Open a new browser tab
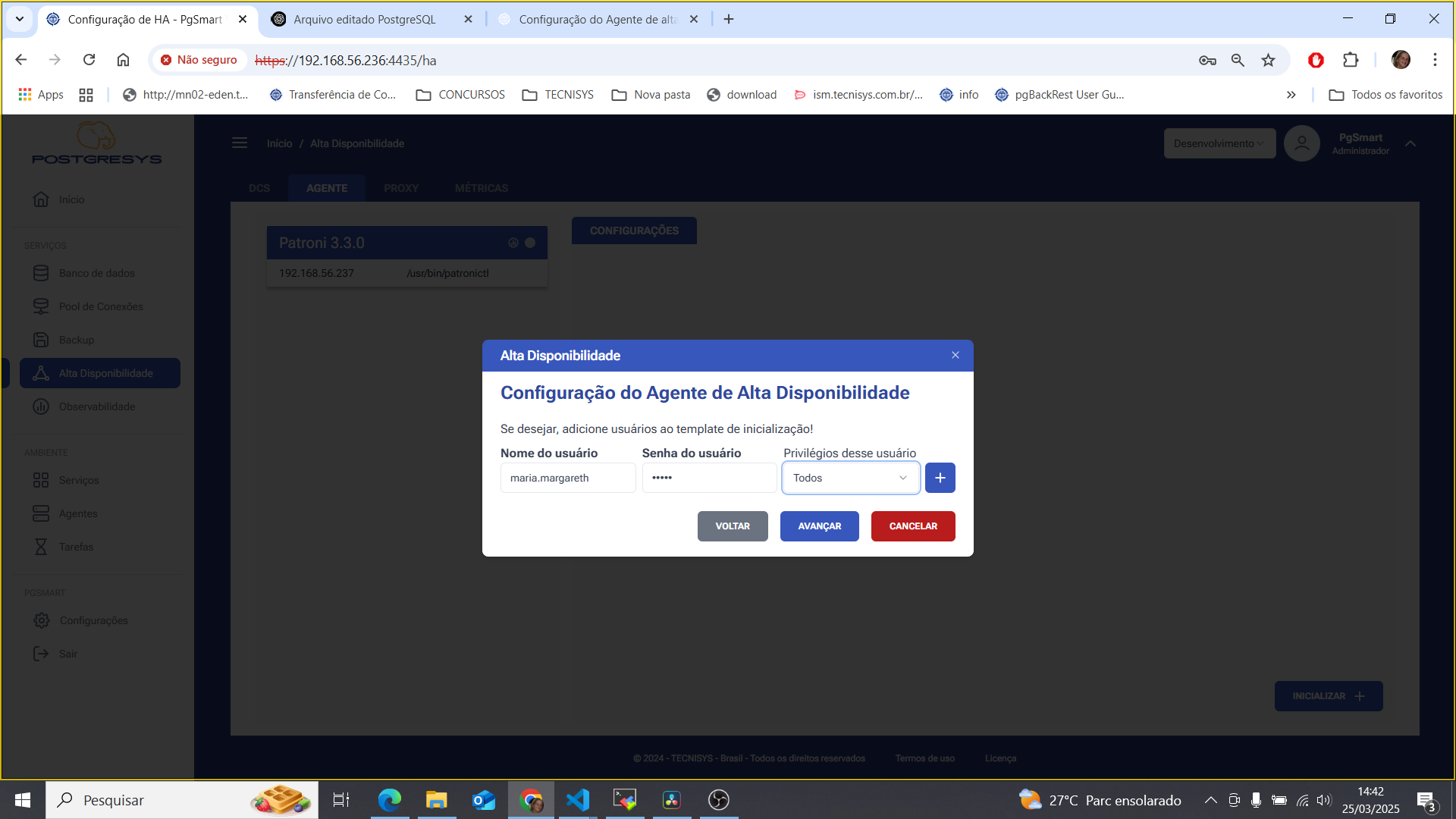Screen dimensions: 1456x819 729,19
